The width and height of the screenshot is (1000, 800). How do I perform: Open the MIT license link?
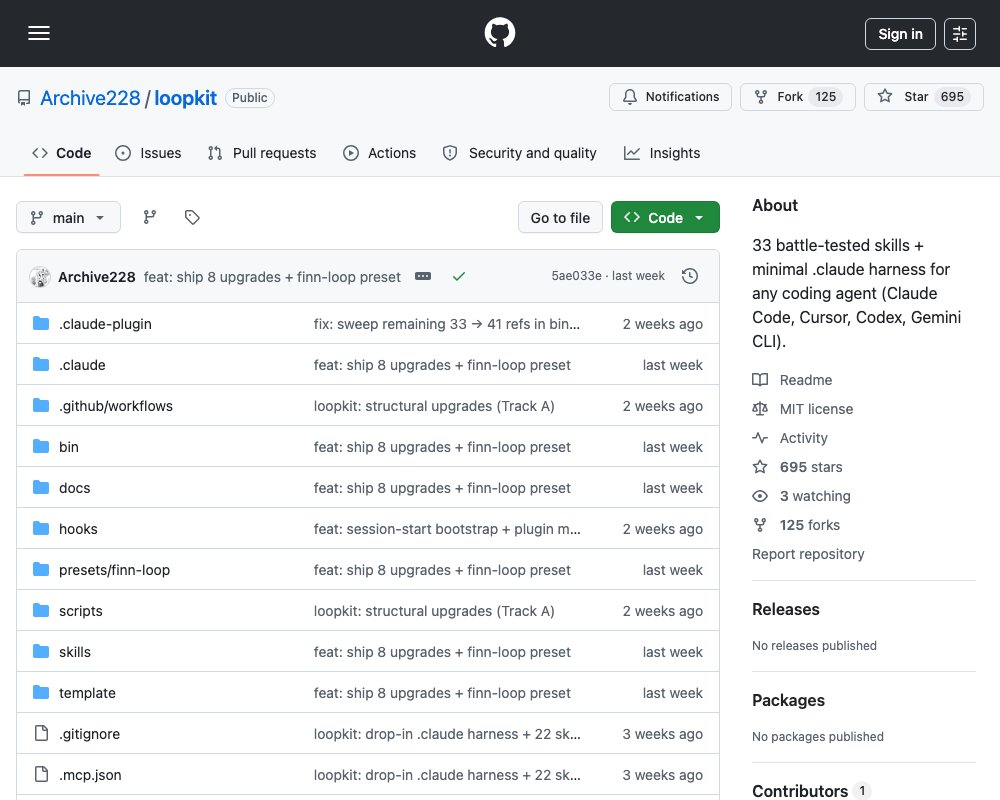tap(802, 409)
